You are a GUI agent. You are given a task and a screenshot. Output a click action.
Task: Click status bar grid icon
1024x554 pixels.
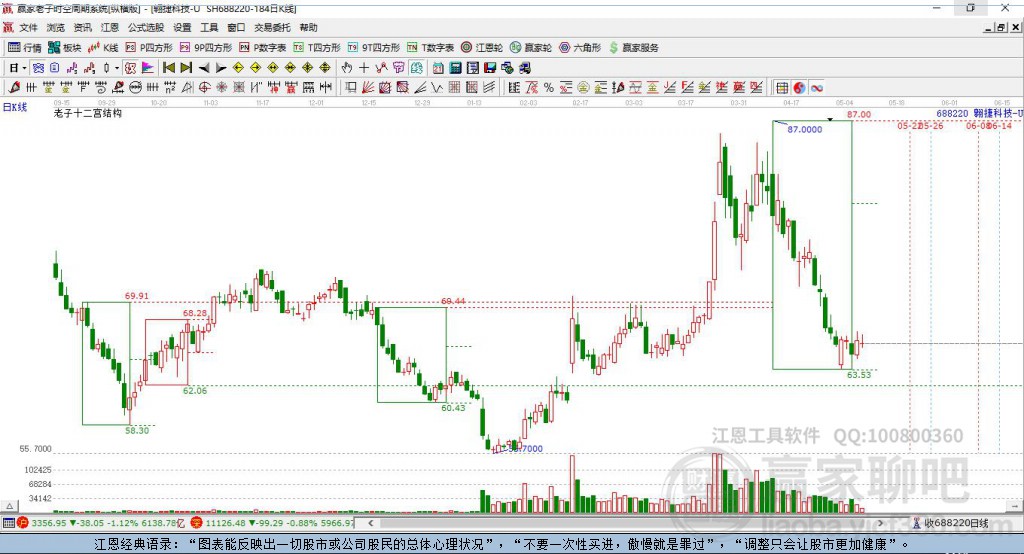pyautogui.click(x=8, y=523)
